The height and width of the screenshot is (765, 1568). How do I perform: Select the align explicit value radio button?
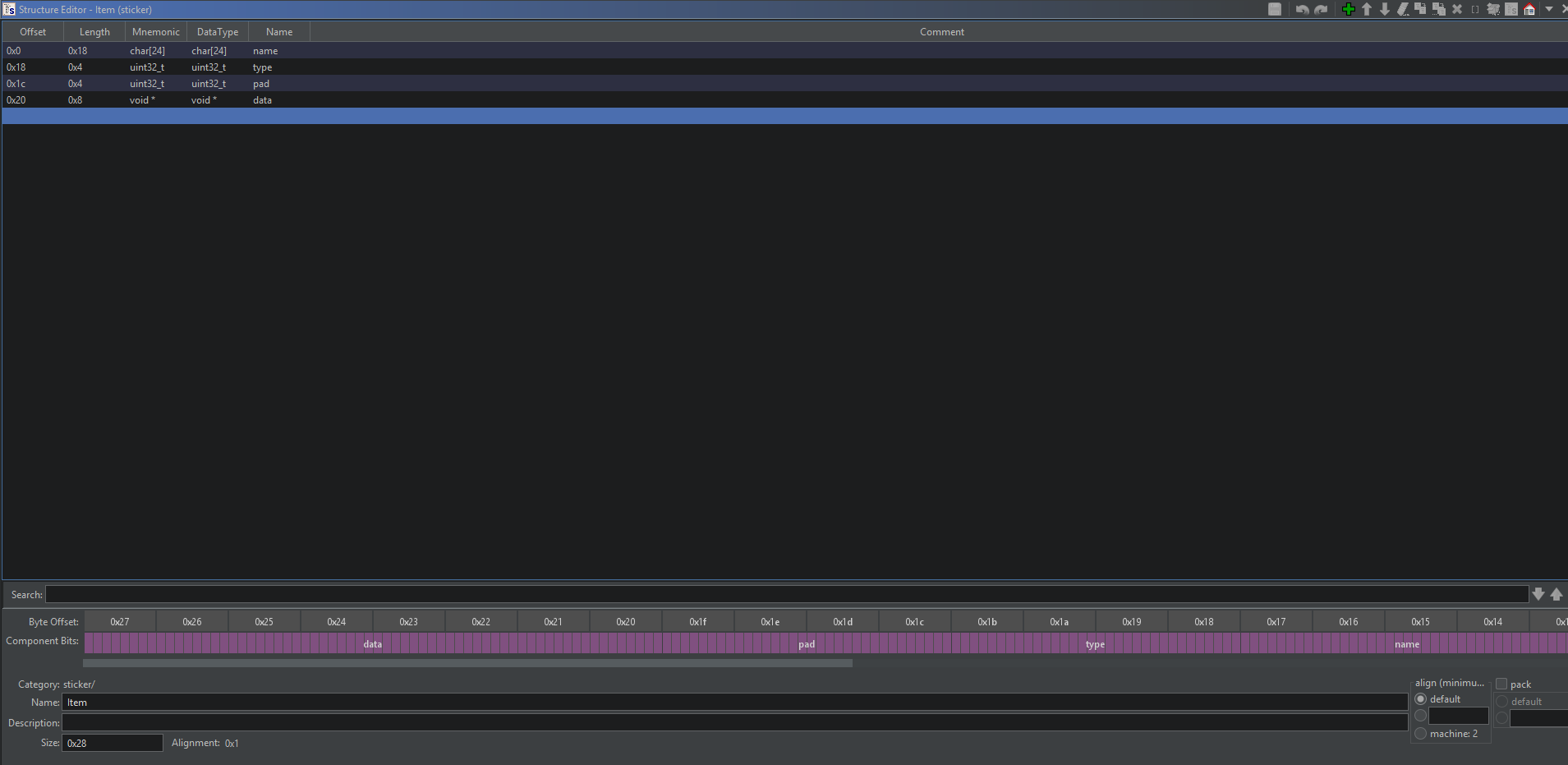(x=1421, y=716)
